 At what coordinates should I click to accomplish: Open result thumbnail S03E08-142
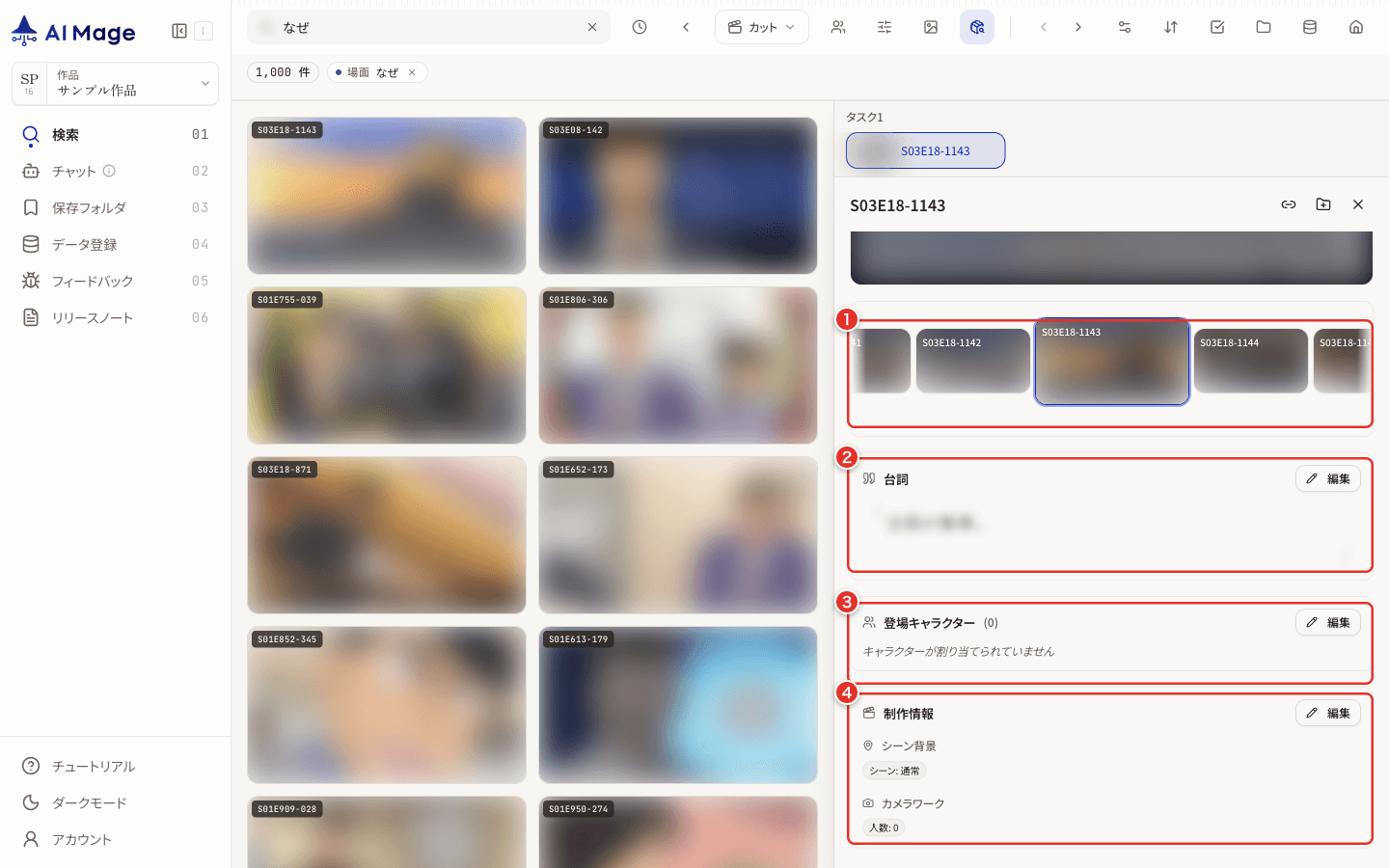[678, 196]
